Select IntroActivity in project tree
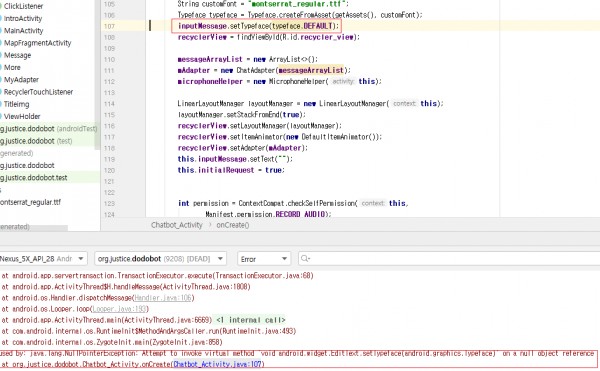This screenshot has width=600, height=371. [23, 18]
